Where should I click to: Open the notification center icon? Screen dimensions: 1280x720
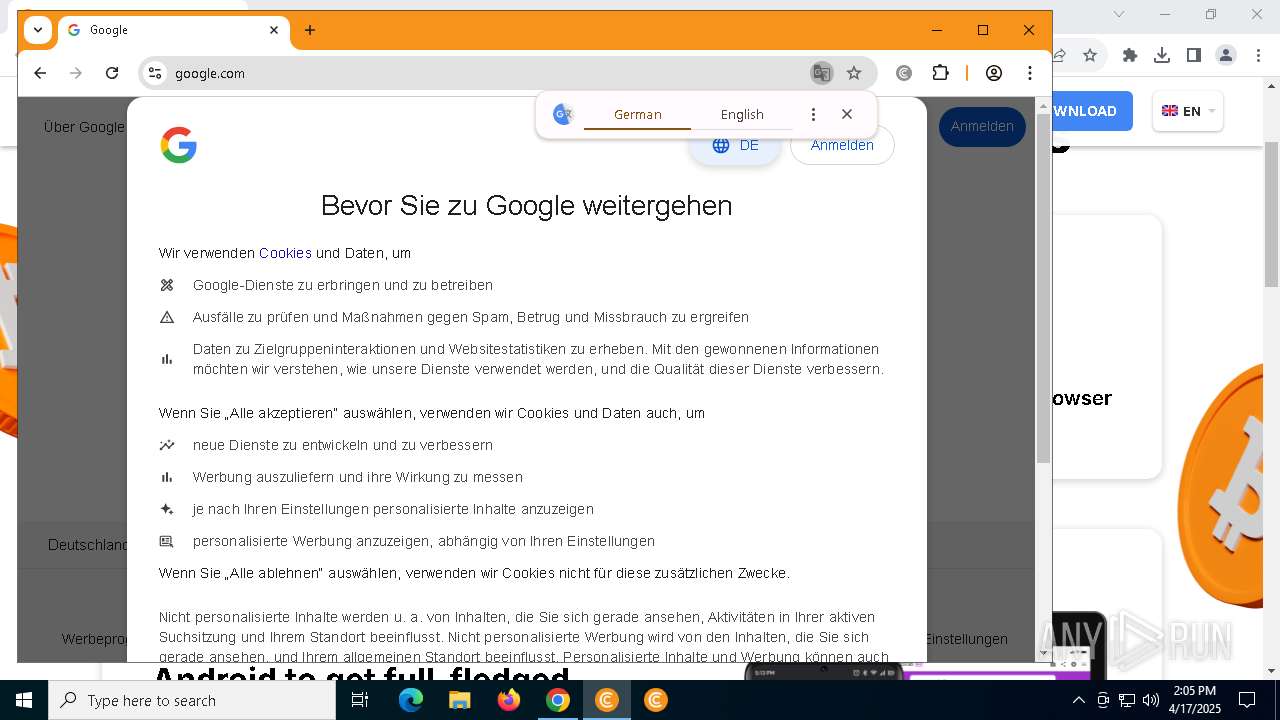tap(1247, 700)
